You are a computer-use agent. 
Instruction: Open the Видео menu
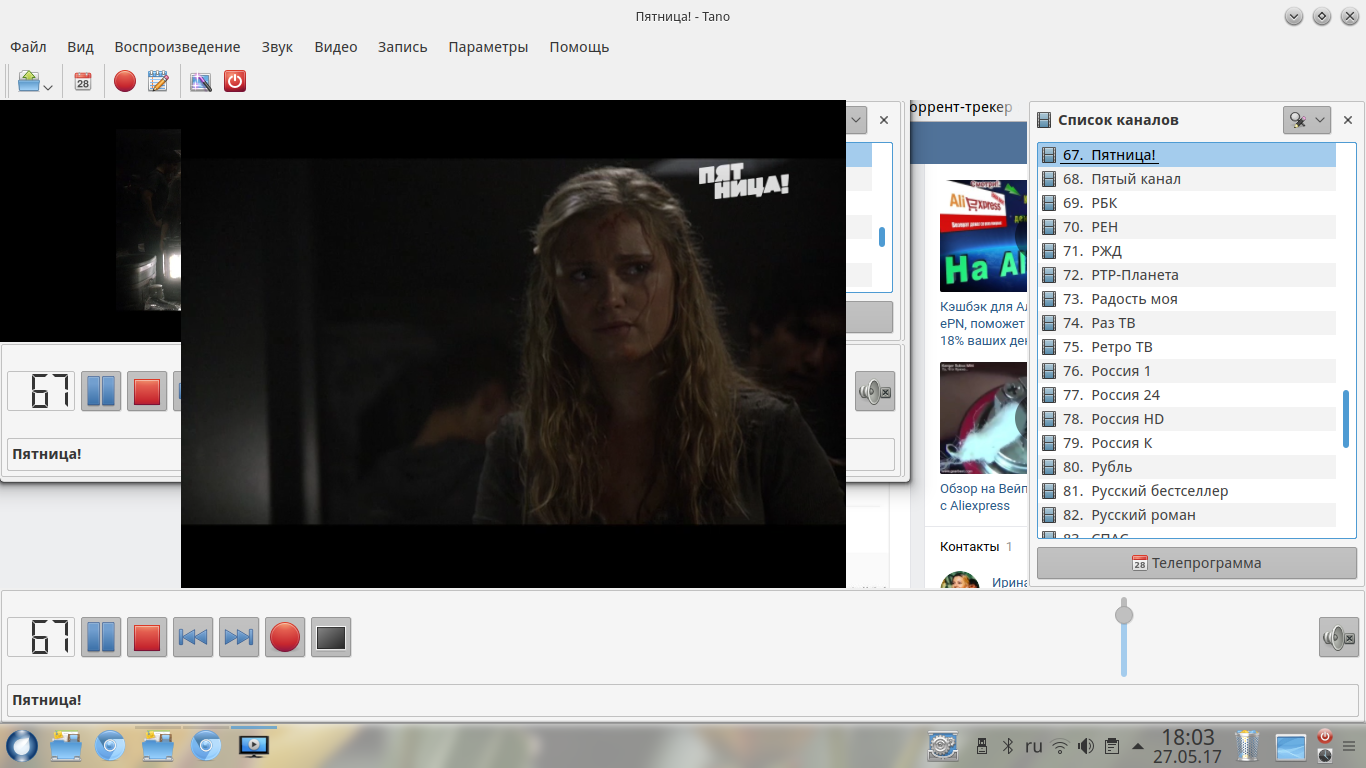pyautogui.click(x=335, y=47)
